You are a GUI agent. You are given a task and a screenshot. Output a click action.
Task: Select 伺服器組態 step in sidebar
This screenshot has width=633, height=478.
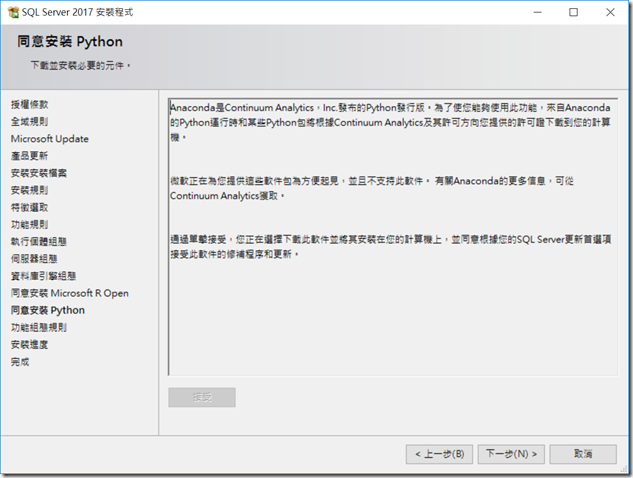pyautogui.click(x=34, y=259)
